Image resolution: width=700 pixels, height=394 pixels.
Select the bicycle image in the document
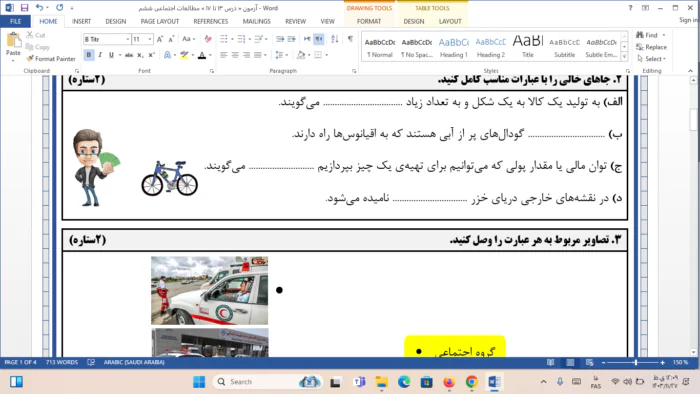(170, 178)
